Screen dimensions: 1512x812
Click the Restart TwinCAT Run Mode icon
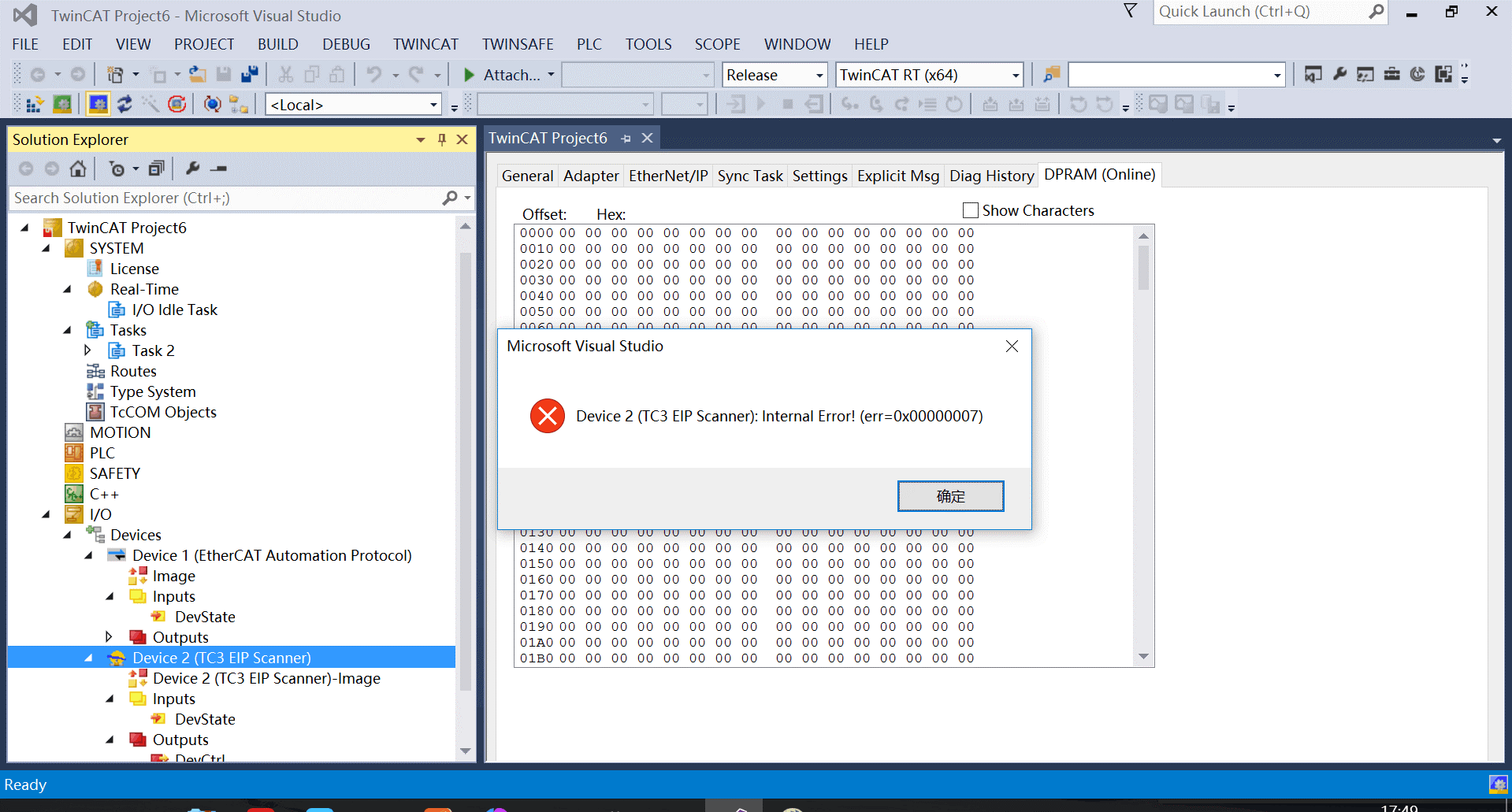[62, 104]
